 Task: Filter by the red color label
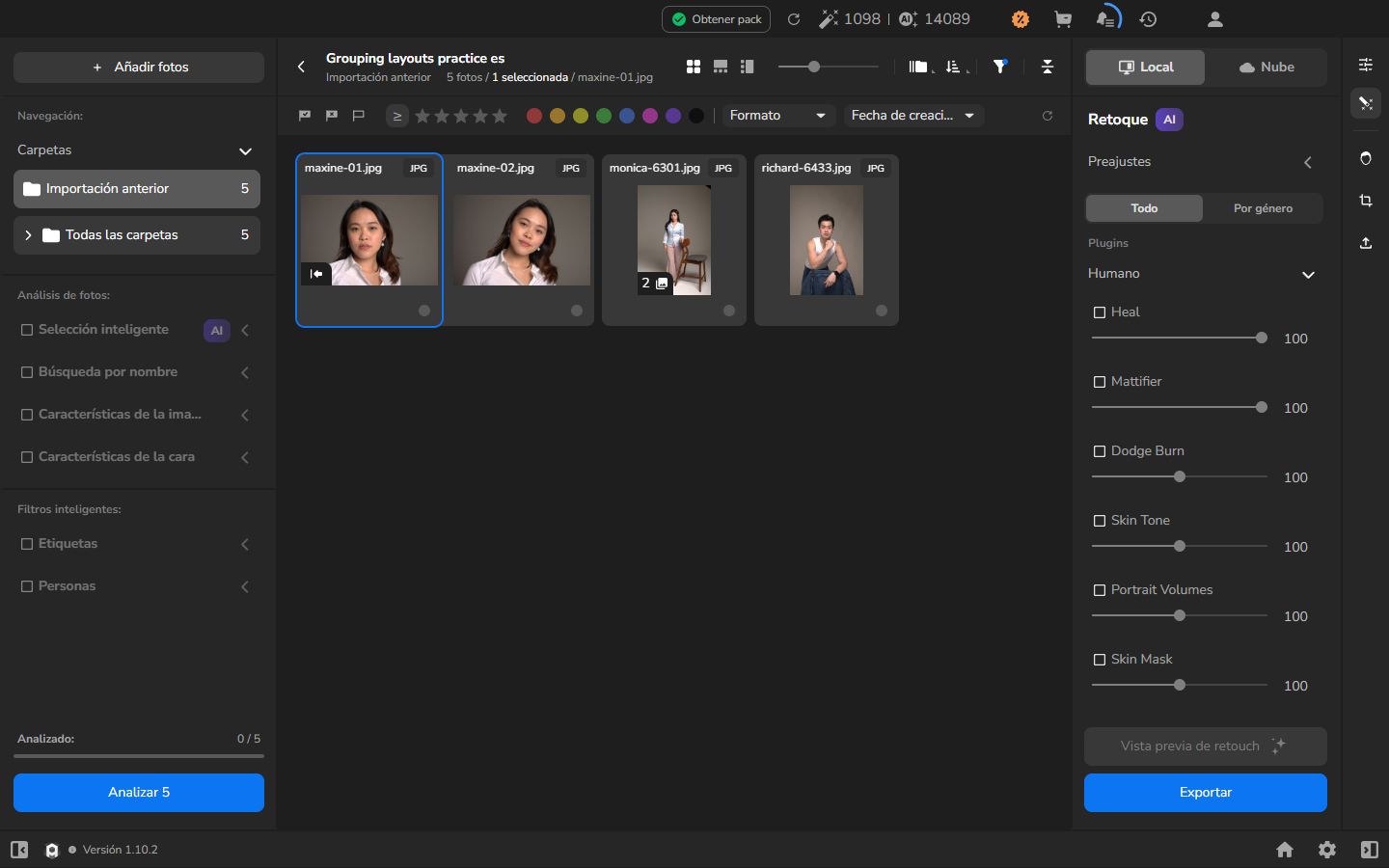click(x=534, y=116)
